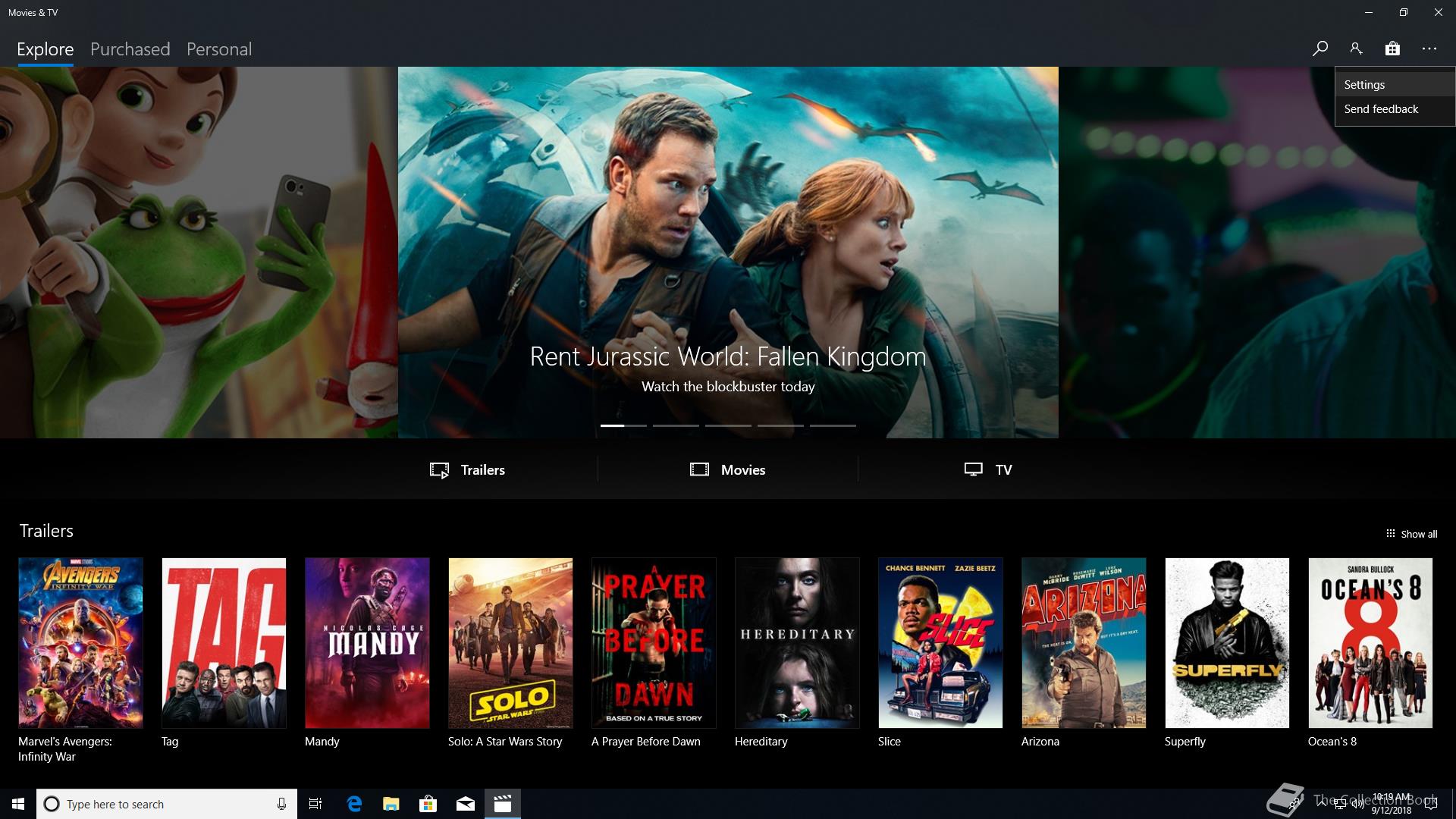This screenshot has height=819, width=1456.
Task: Jump to the second carousel slide indicator
Action: click(676, 425)
